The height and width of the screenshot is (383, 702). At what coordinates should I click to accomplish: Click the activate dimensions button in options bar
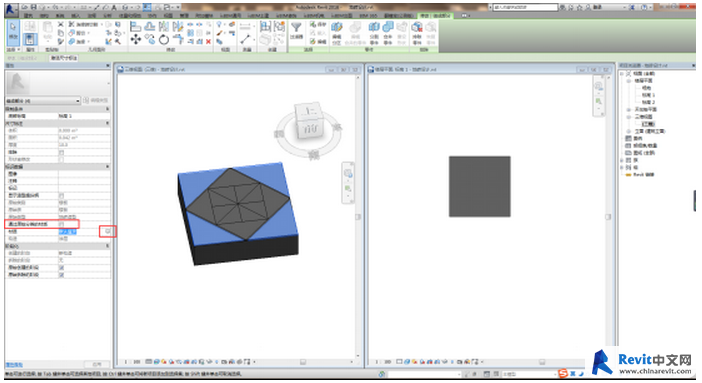[x=64, y=58]
